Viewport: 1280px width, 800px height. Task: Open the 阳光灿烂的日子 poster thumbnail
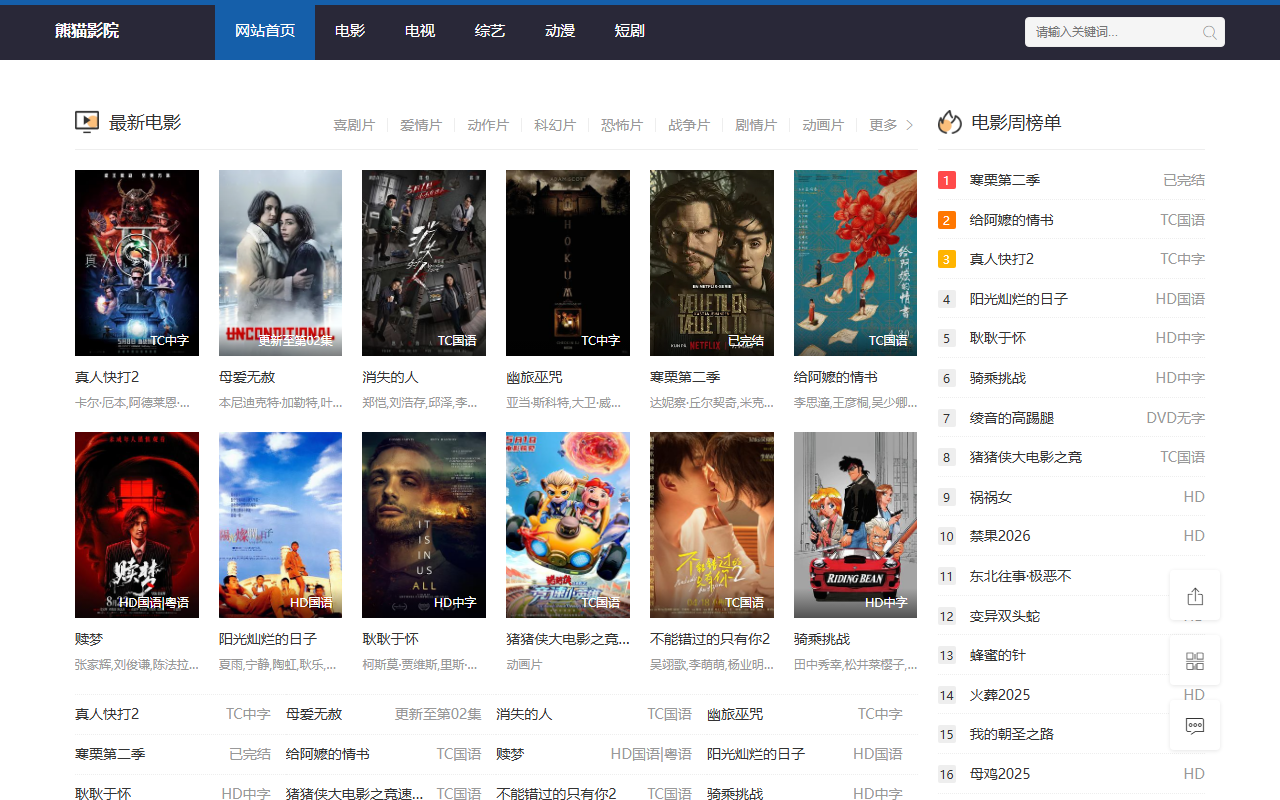pyautogui.click(x=280, y=525)
